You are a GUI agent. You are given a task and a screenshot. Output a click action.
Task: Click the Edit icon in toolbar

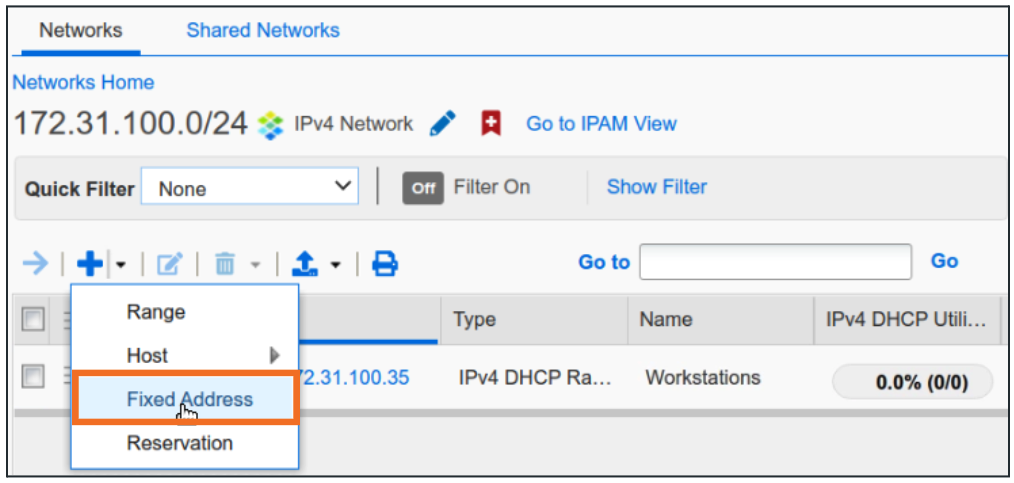(169, 264)
